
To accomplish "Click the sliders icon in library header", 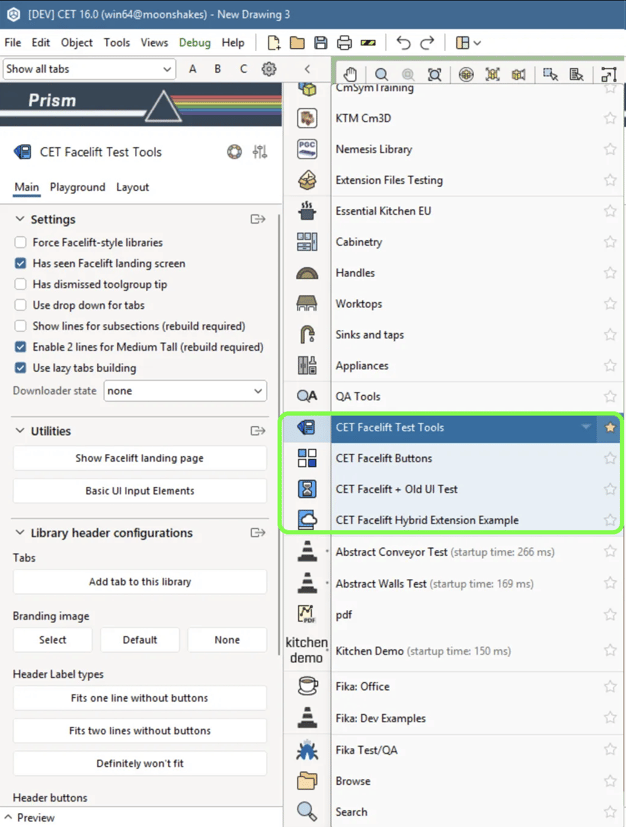I will tap(259, 152).
